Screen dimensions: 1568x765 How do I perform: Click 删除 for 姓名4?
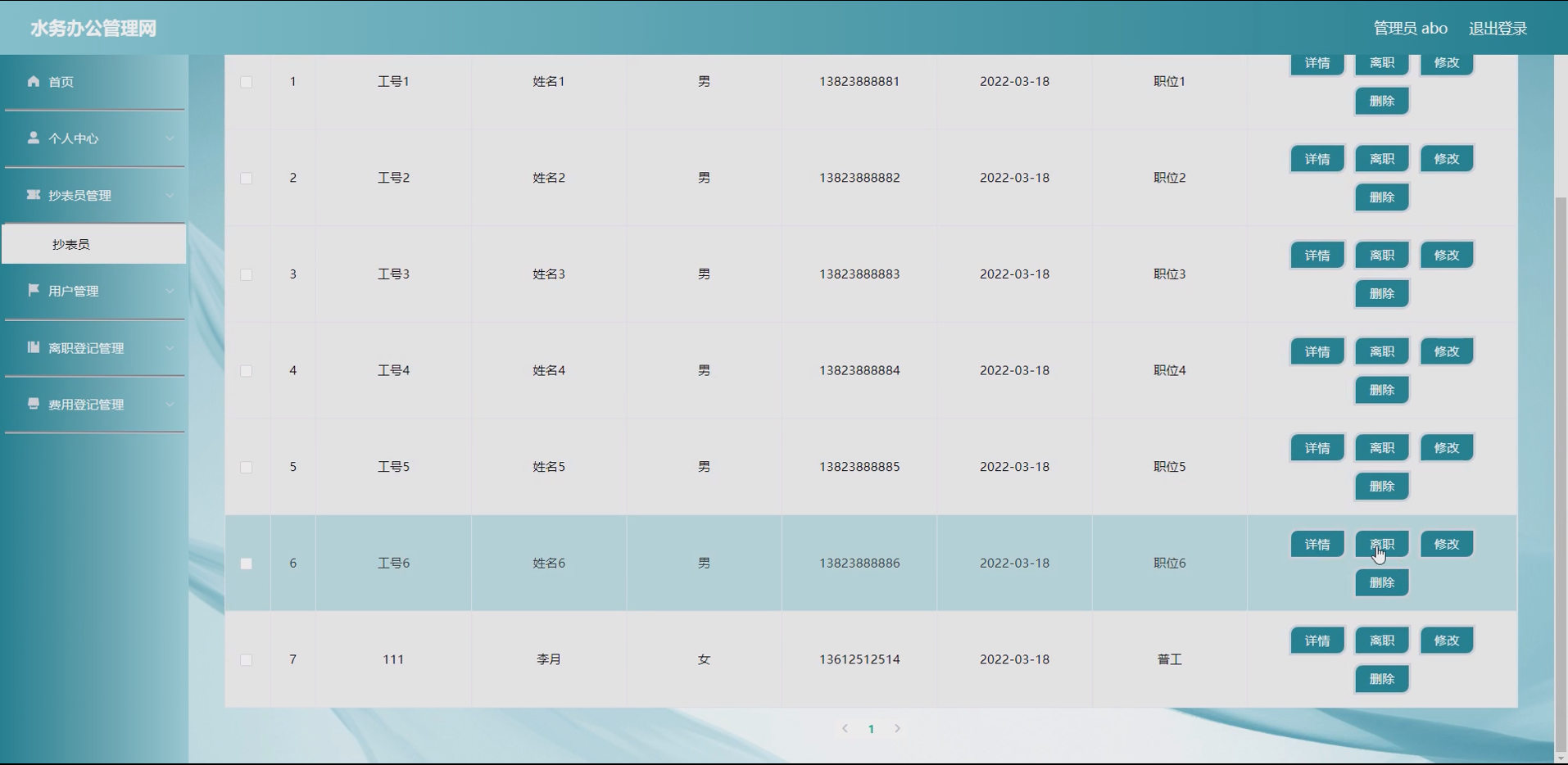coord(1382,390)
